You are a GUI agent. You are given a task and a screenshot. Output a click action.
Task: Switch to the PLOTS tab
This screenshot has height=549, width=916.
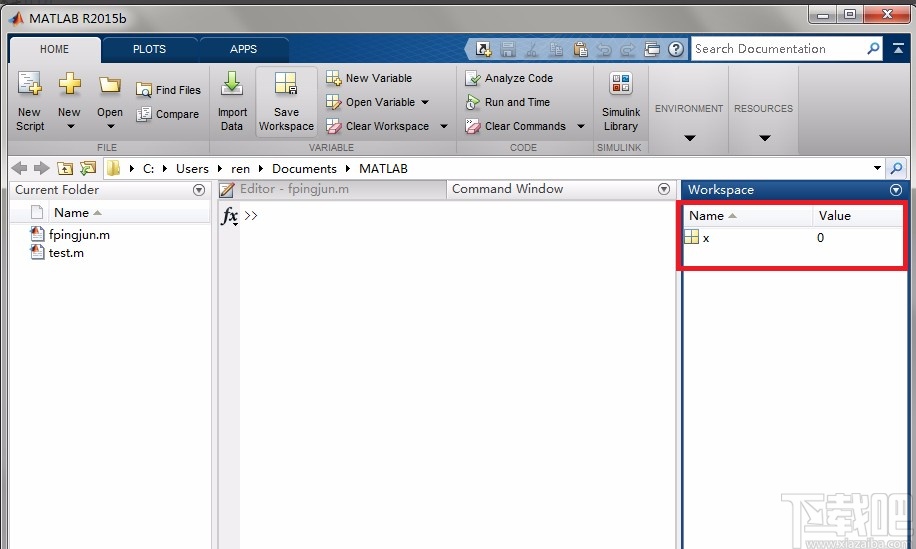[150, 50]
